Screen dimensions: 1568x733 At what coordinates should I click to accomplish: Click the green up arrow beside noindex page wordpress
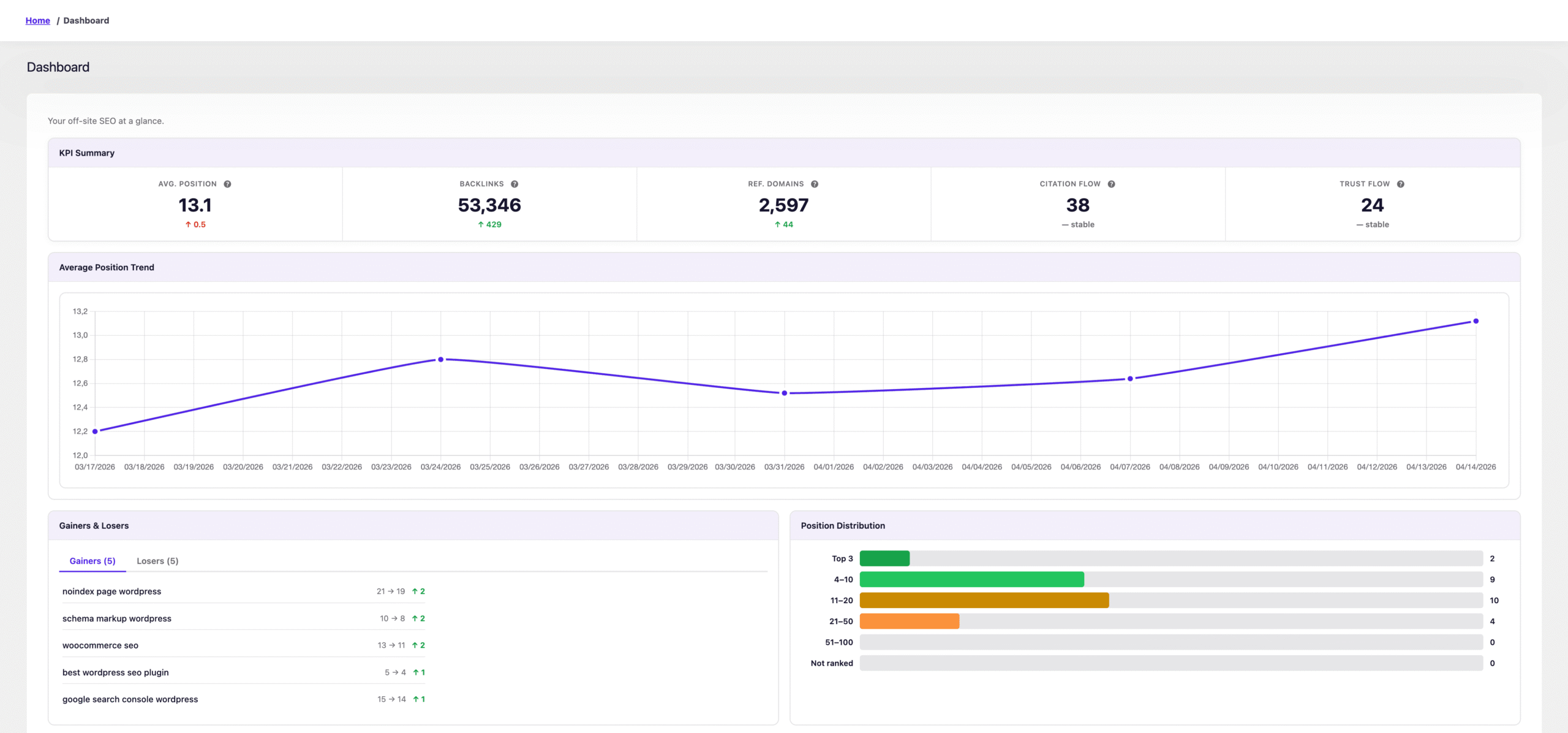(x=415, y=591)
